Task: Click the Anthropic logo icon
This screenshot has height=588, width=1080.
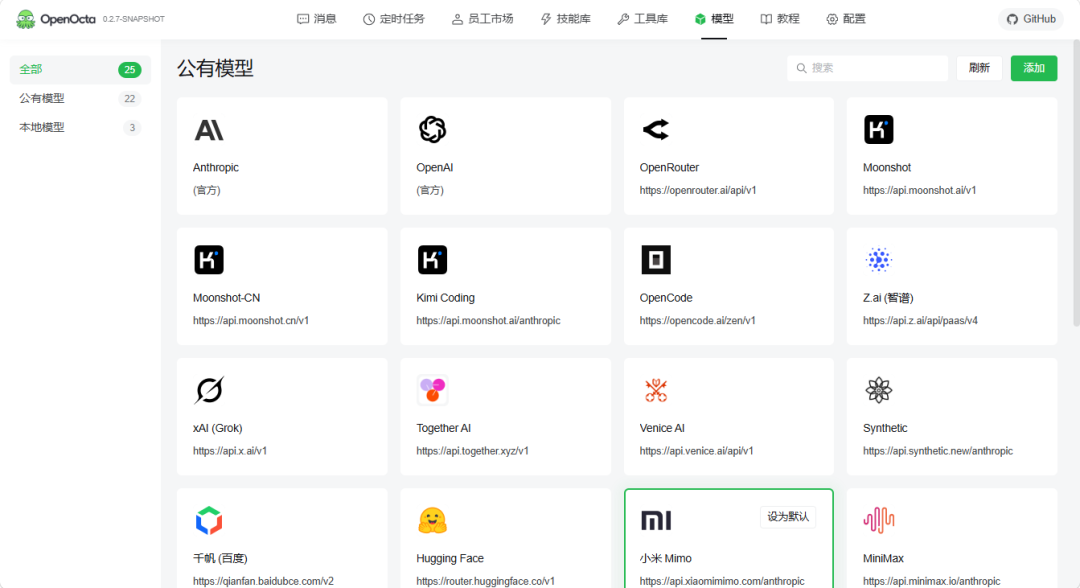Action: pyautogui.click(x=209, y=129)
